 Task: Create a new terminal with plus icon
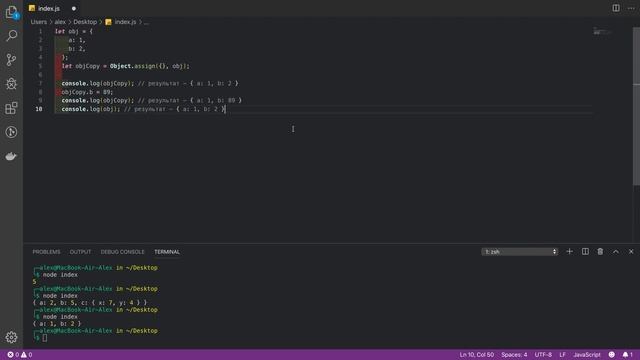[x=569, y=252]
